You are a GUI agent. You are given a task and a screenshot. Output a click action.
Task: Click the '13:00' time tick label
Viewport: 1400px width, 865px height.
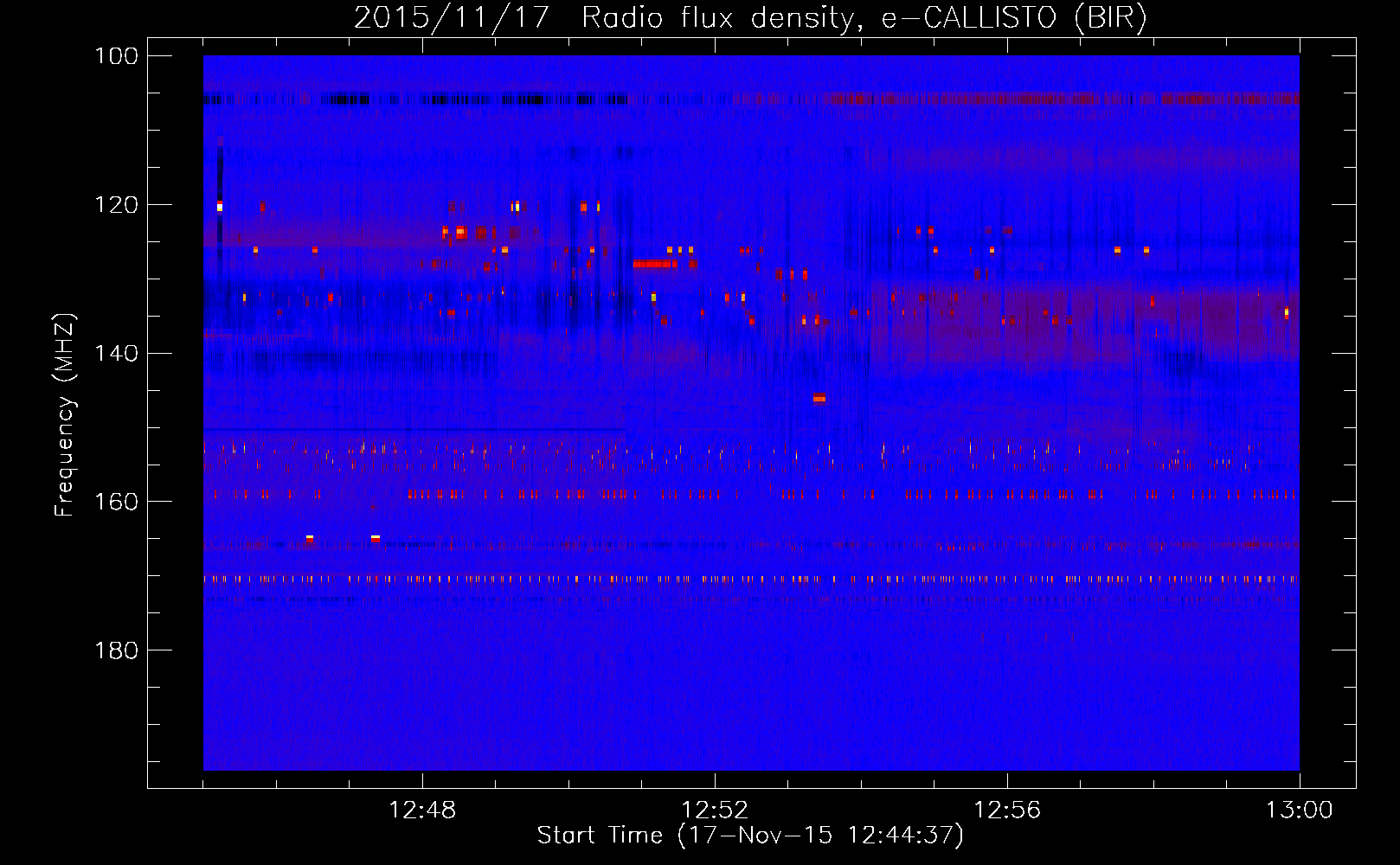point(1300,811)
